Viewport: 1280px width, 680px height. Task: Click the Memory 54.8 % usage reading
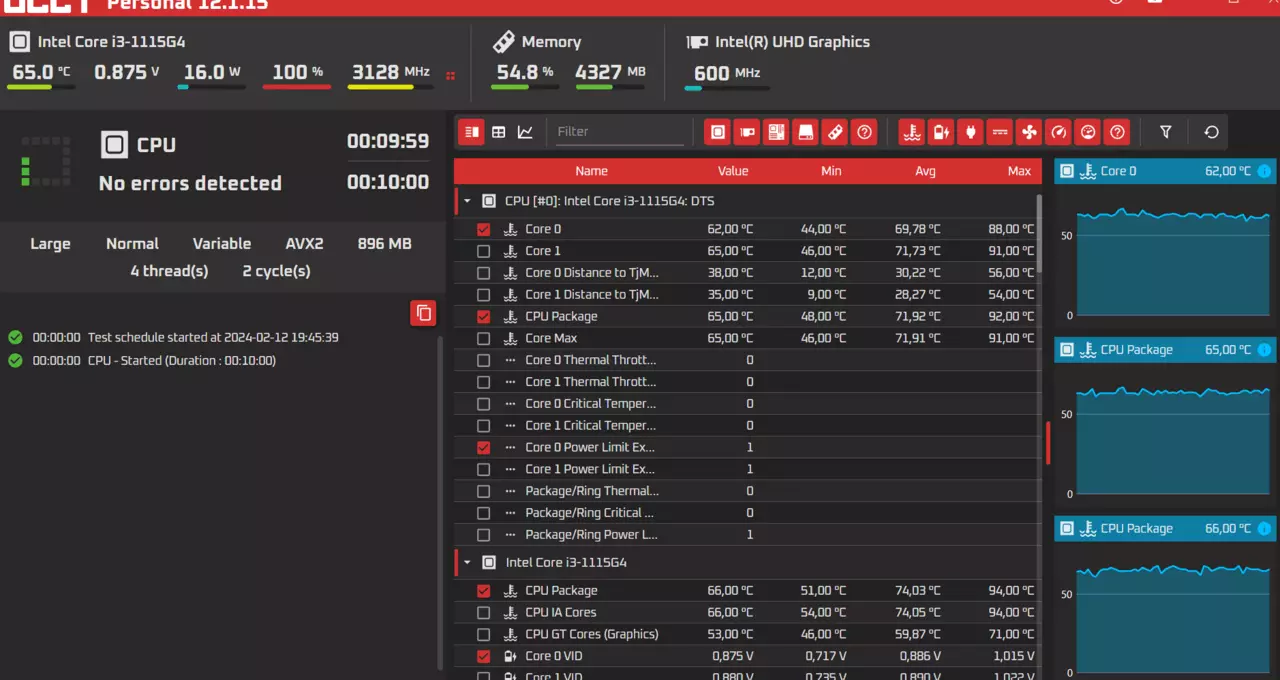pos(525,72)
